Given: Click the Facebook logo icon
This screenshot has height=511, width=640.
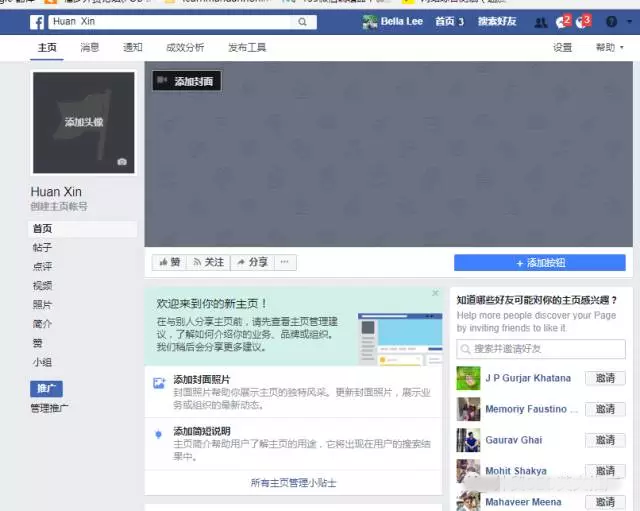Looking at the screenshot, I should point(37,22).
